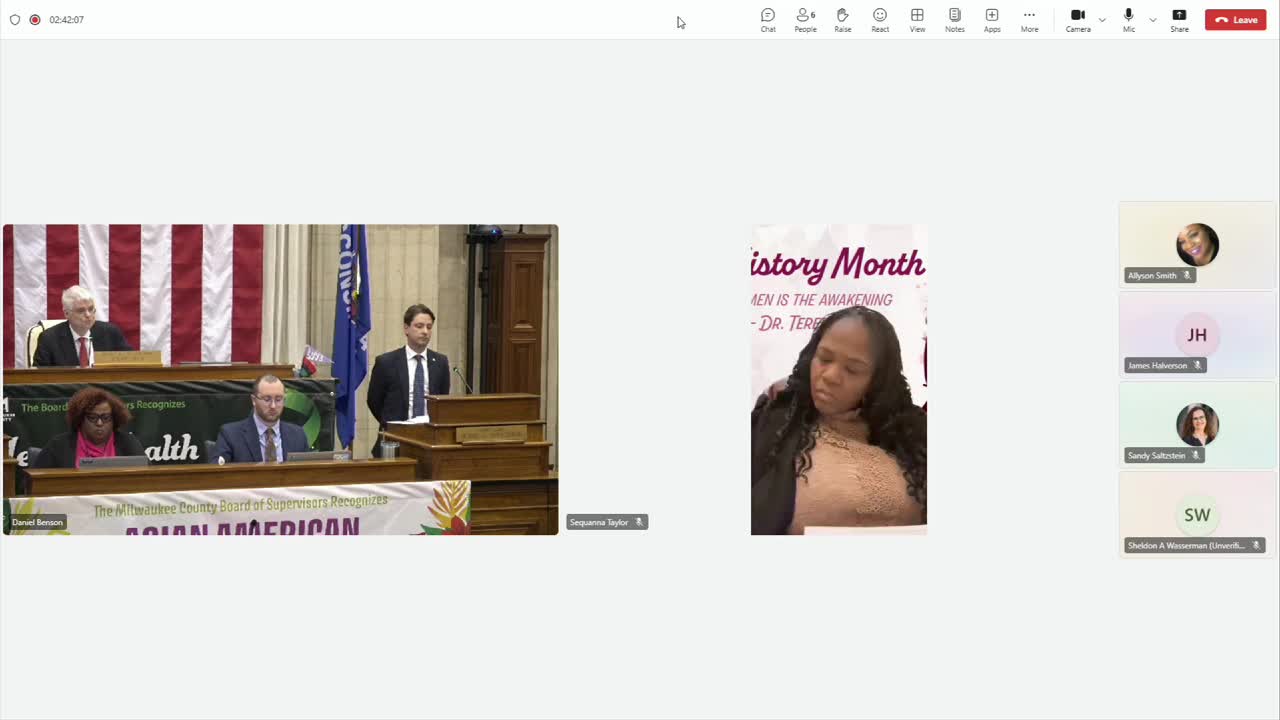Open the Chat panel

pyautogui.click(x=768, y=20)
